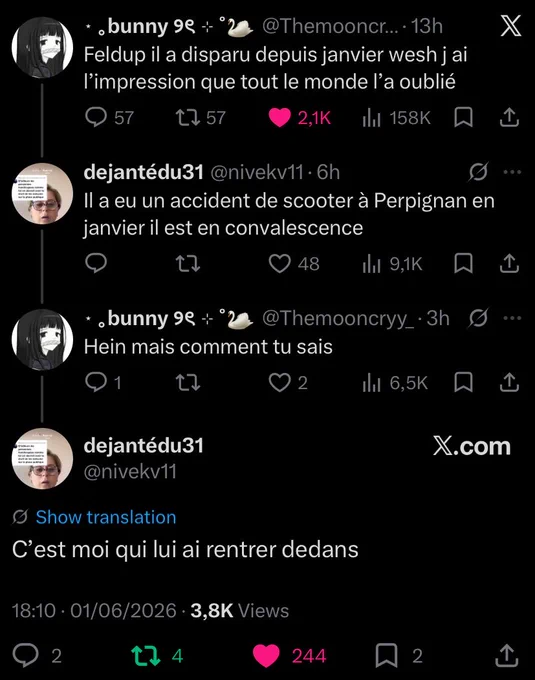Click Grok icon on scooter accident reply

tap(478, 172)
